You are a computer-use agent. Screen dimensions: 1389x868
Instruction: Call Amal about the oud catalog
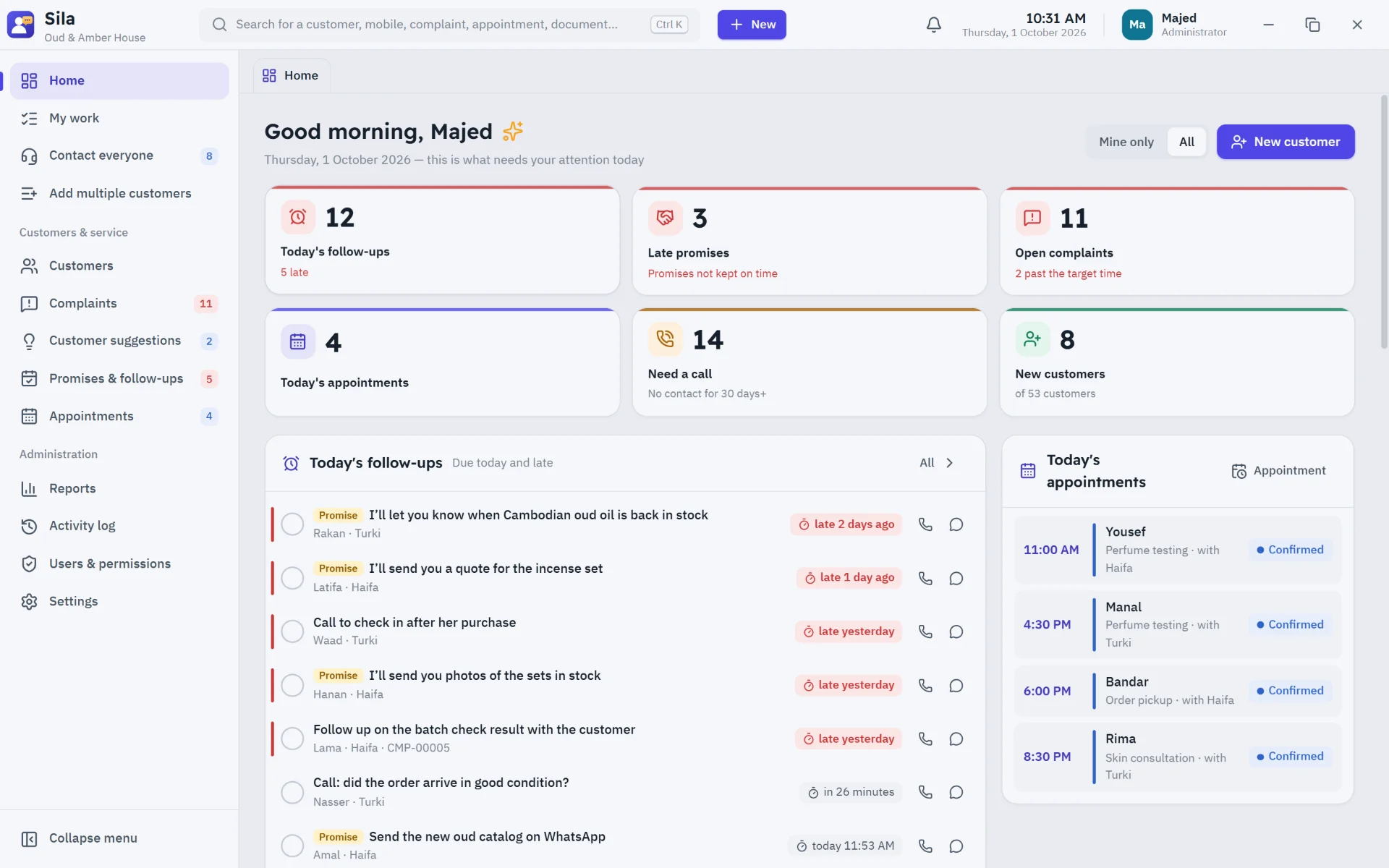[x=925, y=846]
